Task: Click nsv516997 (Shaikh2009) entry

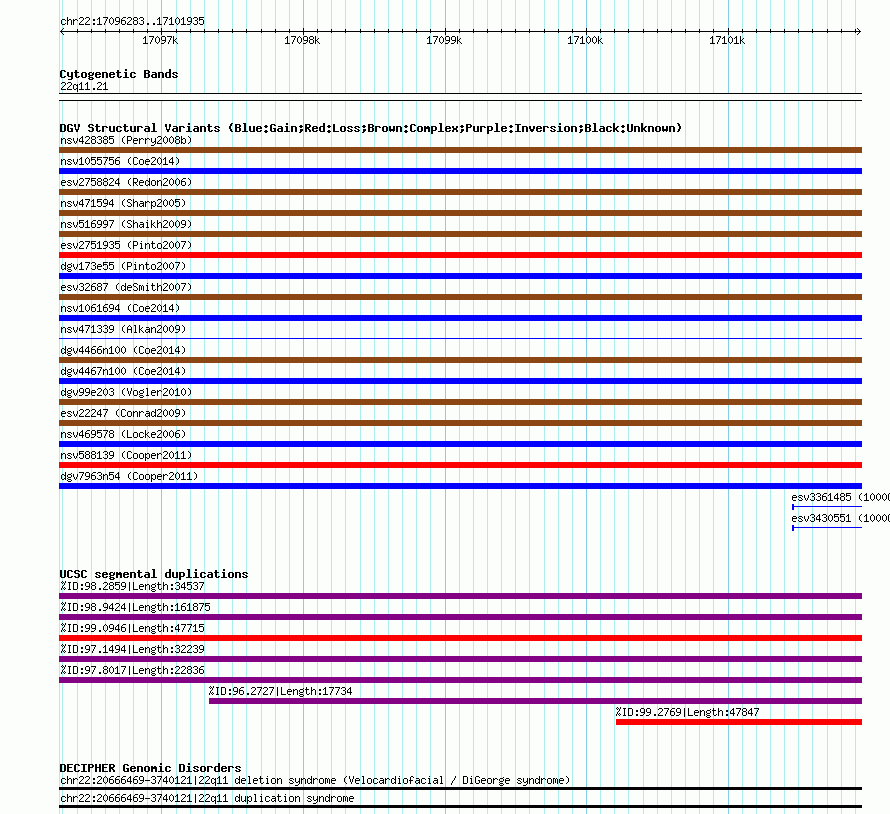Action: tap(126, 224)
